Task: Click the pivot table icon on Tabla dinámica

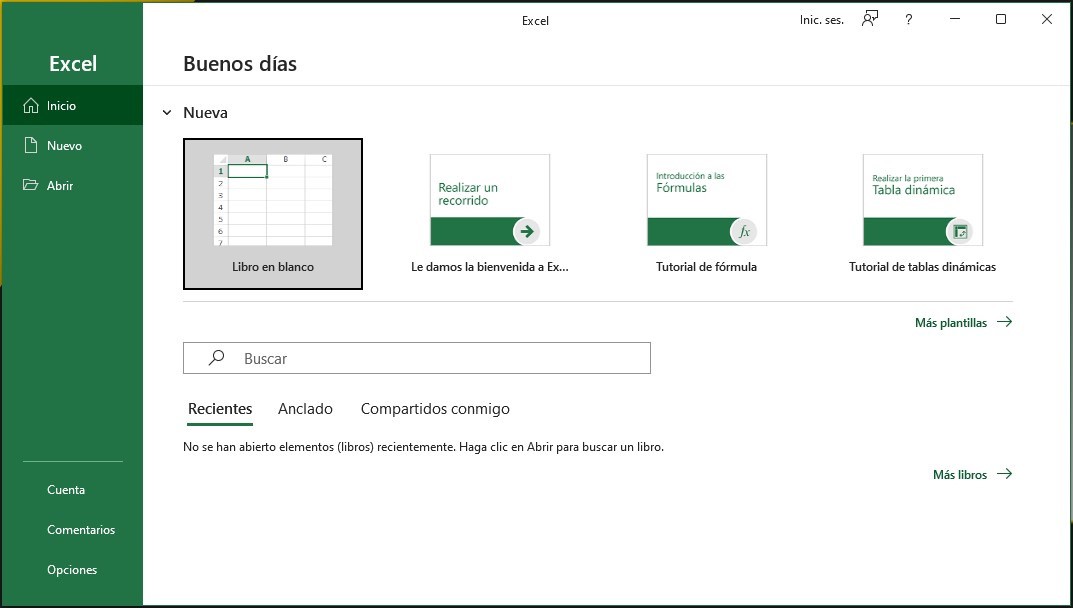Action: click(960, 232)
